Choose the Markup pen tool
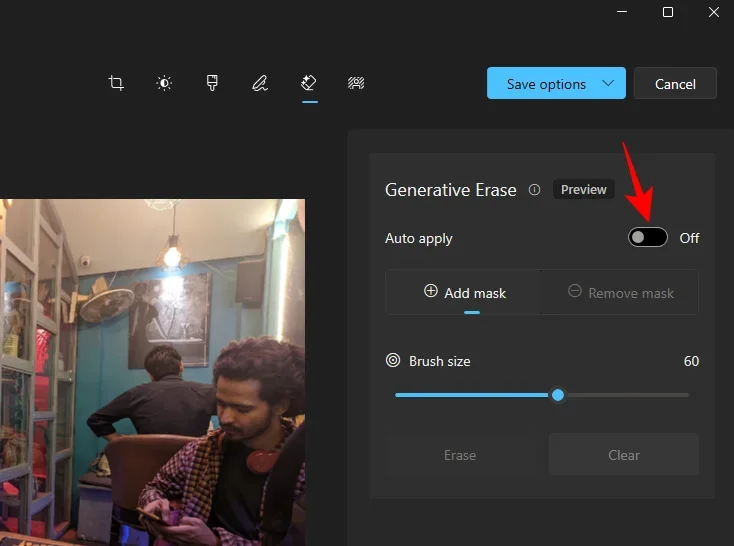Viewport: 734px width, 546px height. pos(260,84)
